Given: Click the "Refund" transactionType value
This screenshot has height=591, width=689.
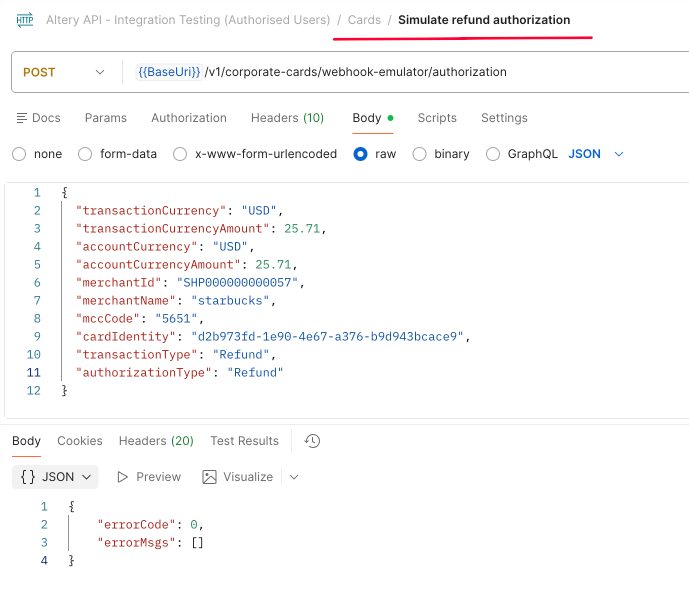Looking at the screenshot, I should click(241, 355).
